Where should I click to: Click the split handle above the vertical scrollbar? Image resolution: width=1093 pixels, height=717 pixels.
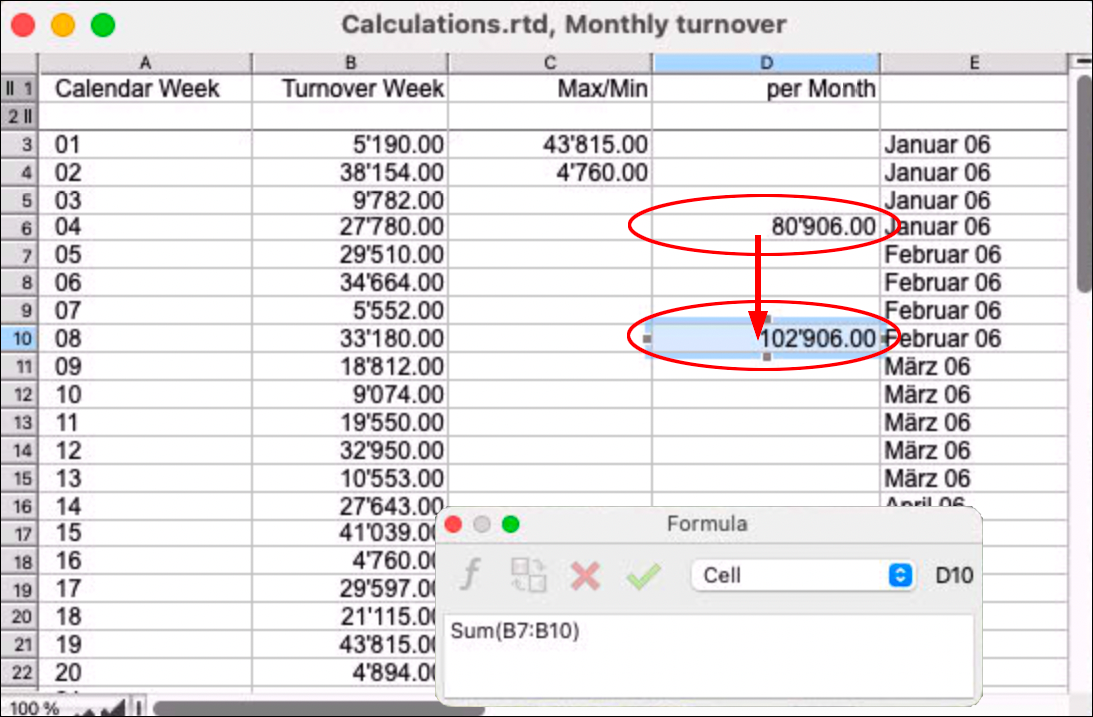1081,62
